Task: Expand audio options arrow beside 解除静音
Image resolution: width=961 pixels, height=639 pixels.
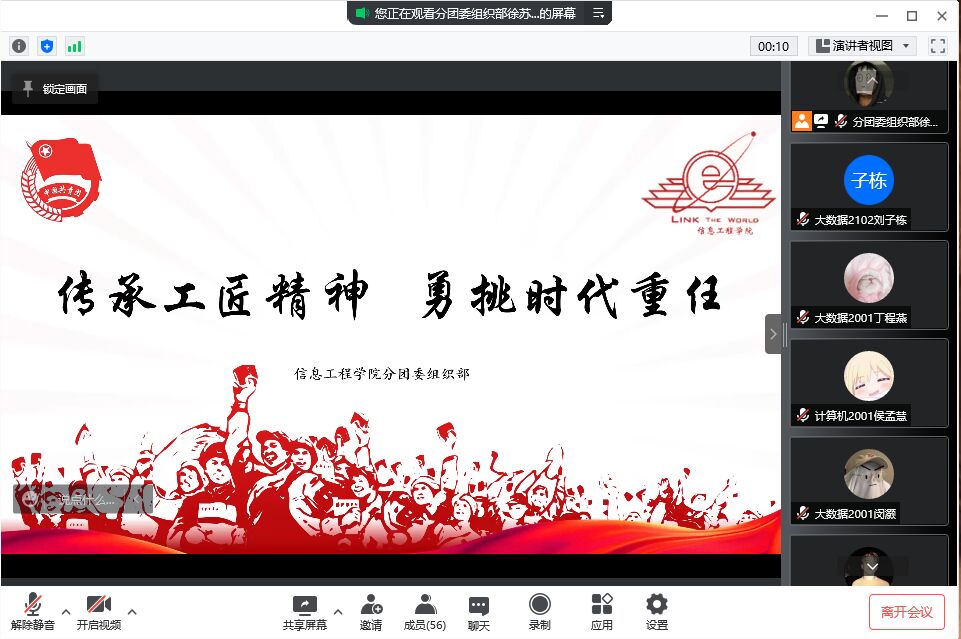Action: tap(66, 611)
